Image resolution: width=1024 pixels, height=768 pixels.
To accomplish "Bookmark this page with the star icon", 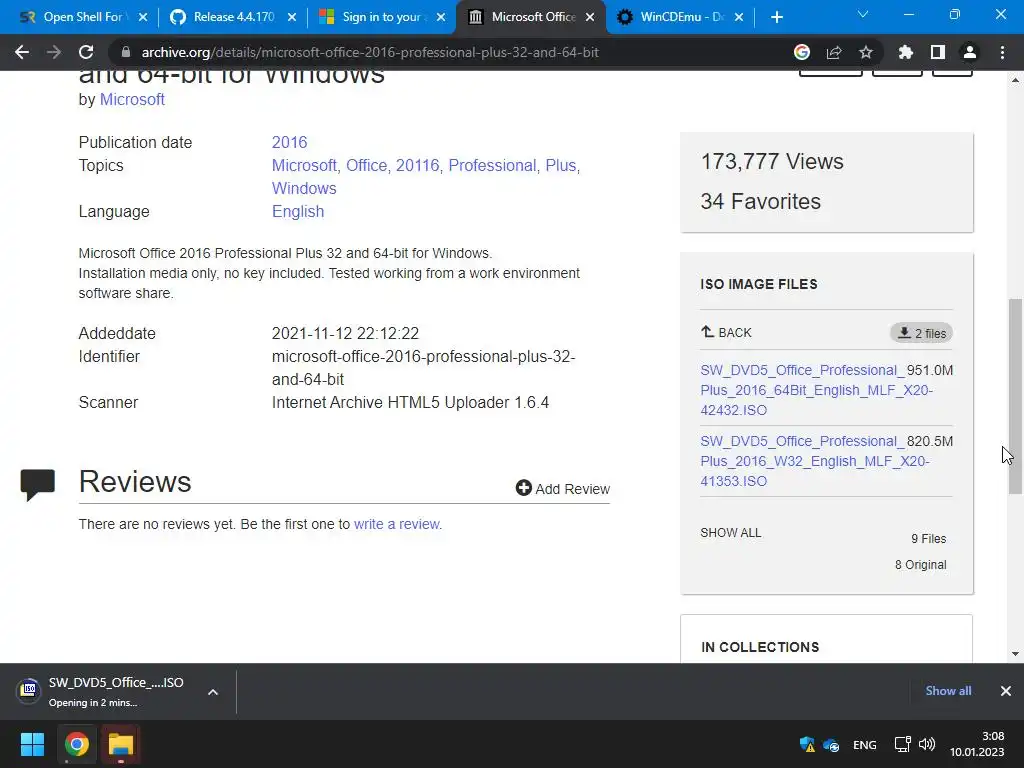I will [x=866, y=52].
